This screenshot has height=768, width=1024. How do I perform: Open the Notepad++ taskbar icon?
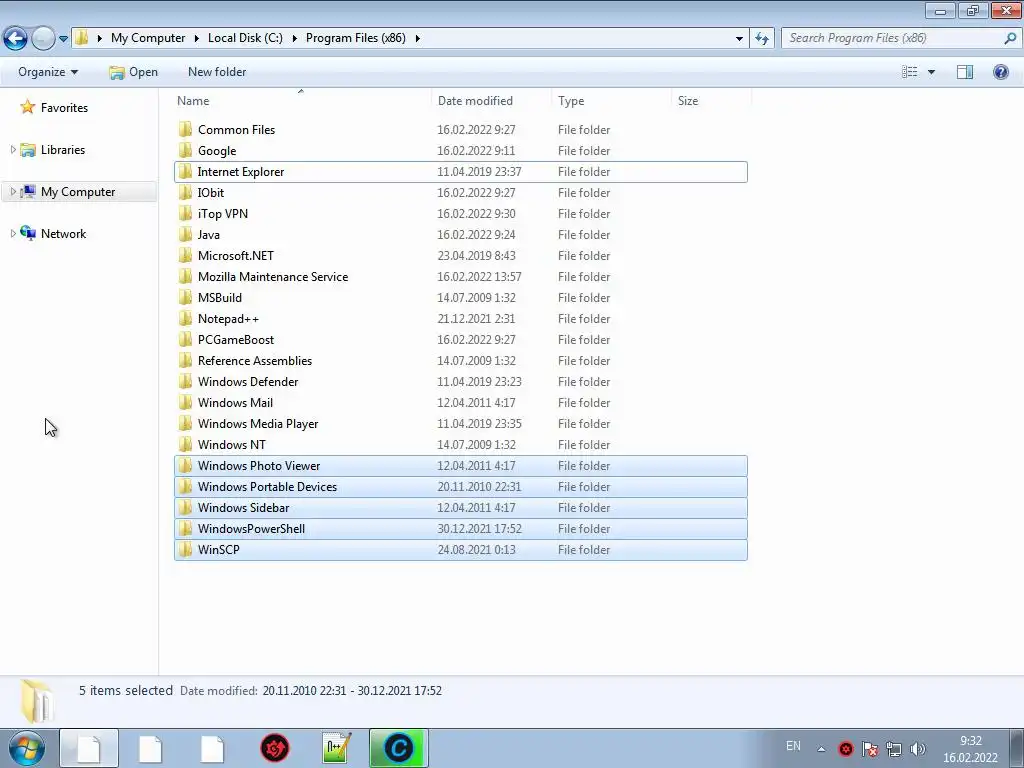pos(337,748)
